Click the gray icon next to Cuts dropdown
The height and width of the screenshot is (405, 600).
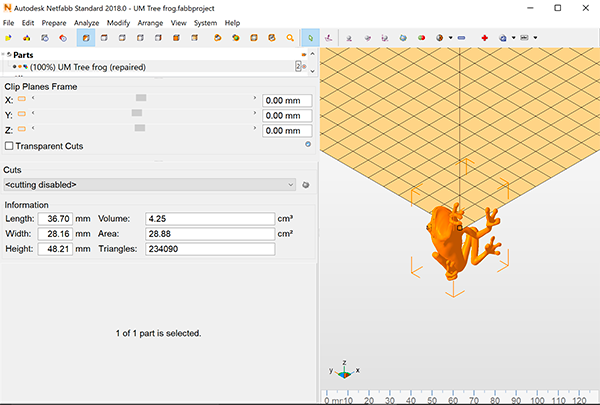click(305, 185)
